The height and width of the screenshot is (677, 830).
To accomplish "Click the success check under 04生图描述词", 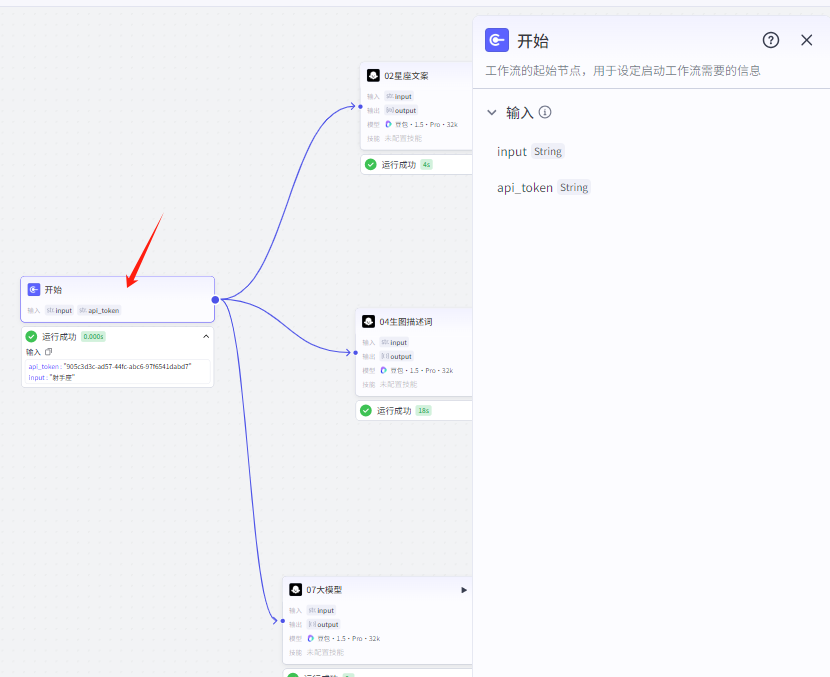I will tap(366, 410).
